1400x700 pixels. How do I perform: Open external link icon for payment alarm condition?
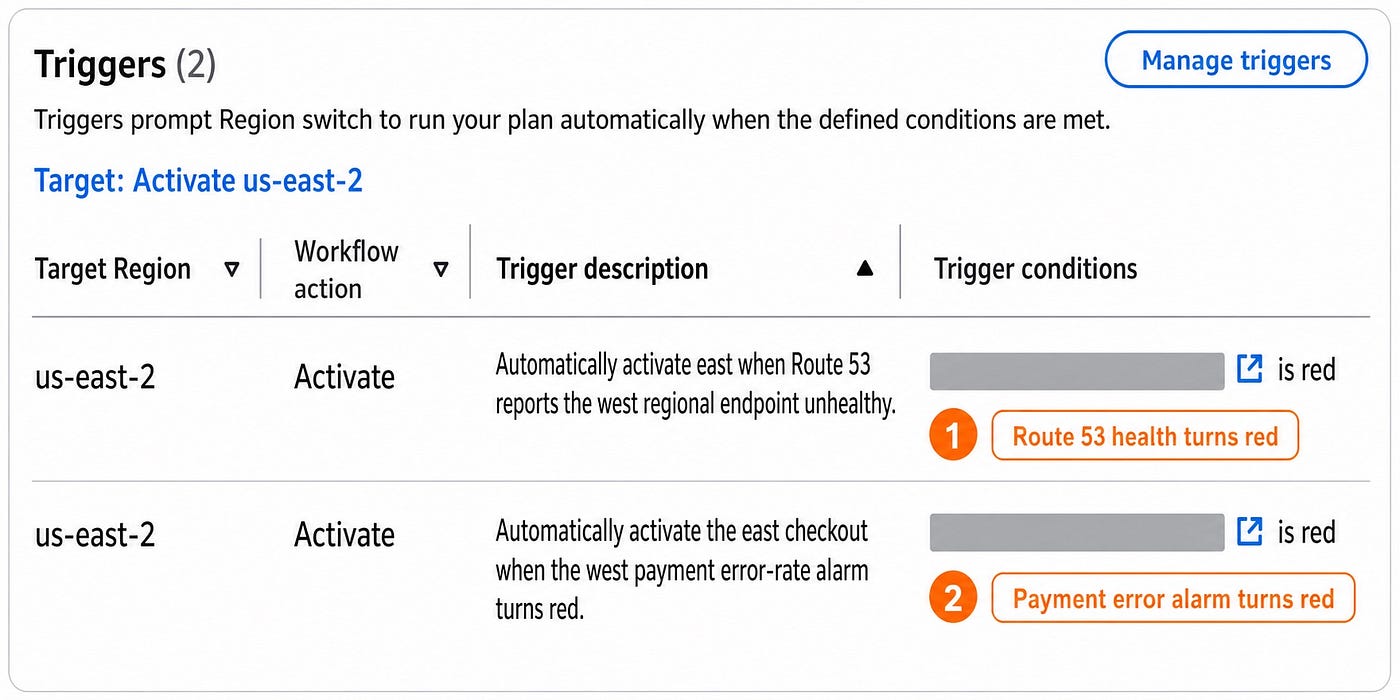pos(1250,531)
